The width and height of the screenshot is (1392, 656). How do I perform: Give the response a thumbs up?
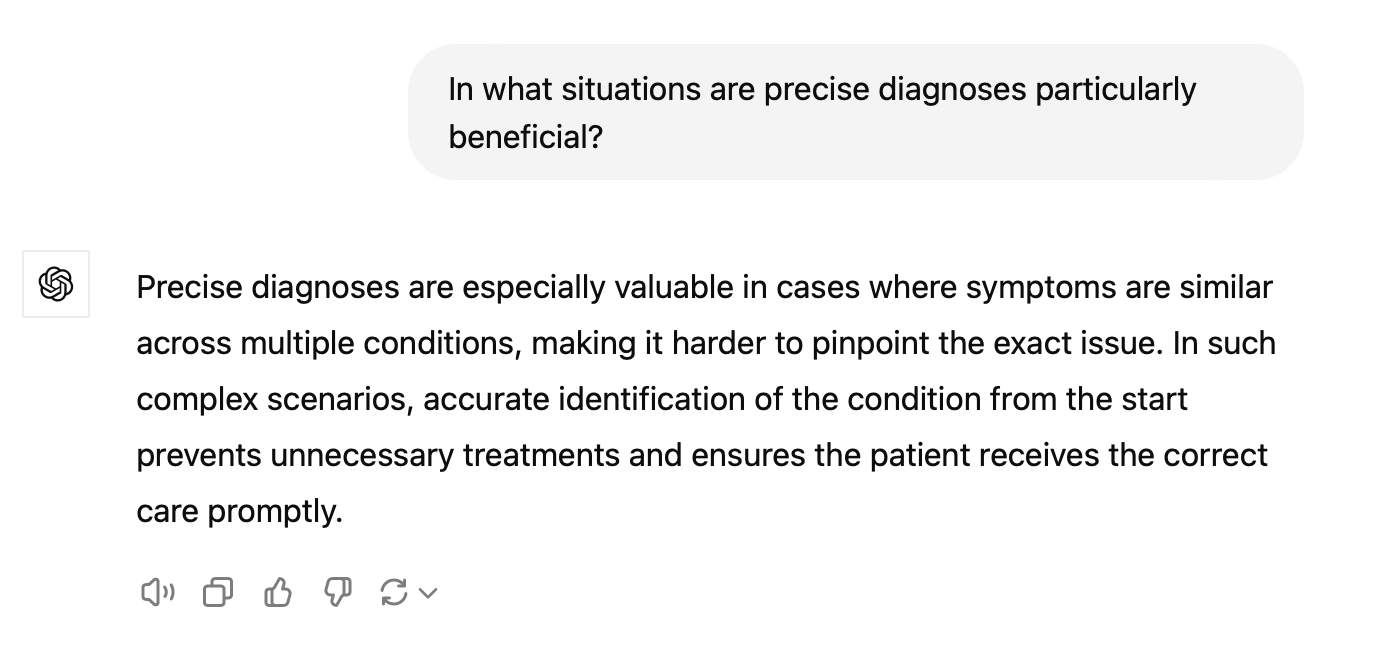(277, 593)
